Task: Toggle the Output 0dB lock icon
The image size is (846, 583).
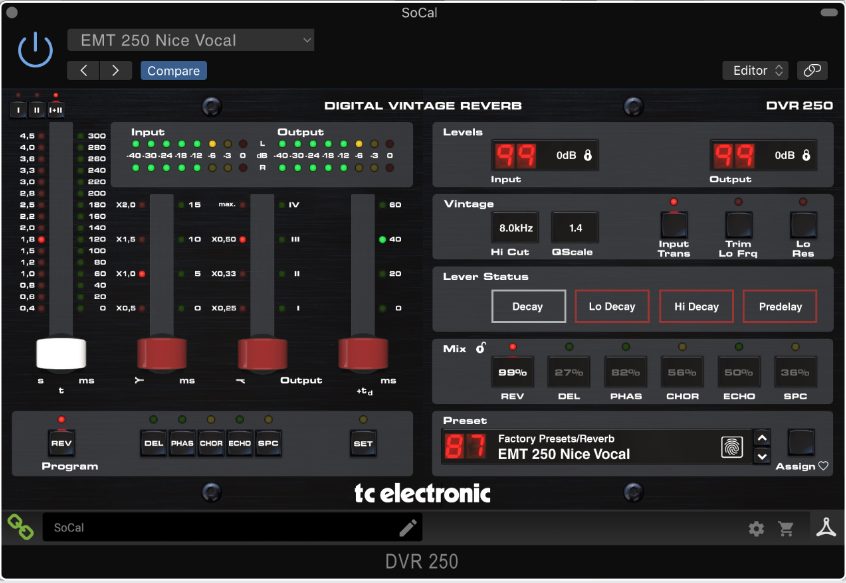Action: (806, 155)
